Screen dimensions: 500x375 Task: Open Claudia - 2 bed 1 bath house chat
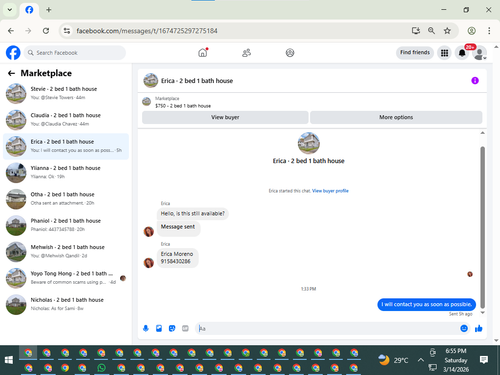(x=66, y=120)
